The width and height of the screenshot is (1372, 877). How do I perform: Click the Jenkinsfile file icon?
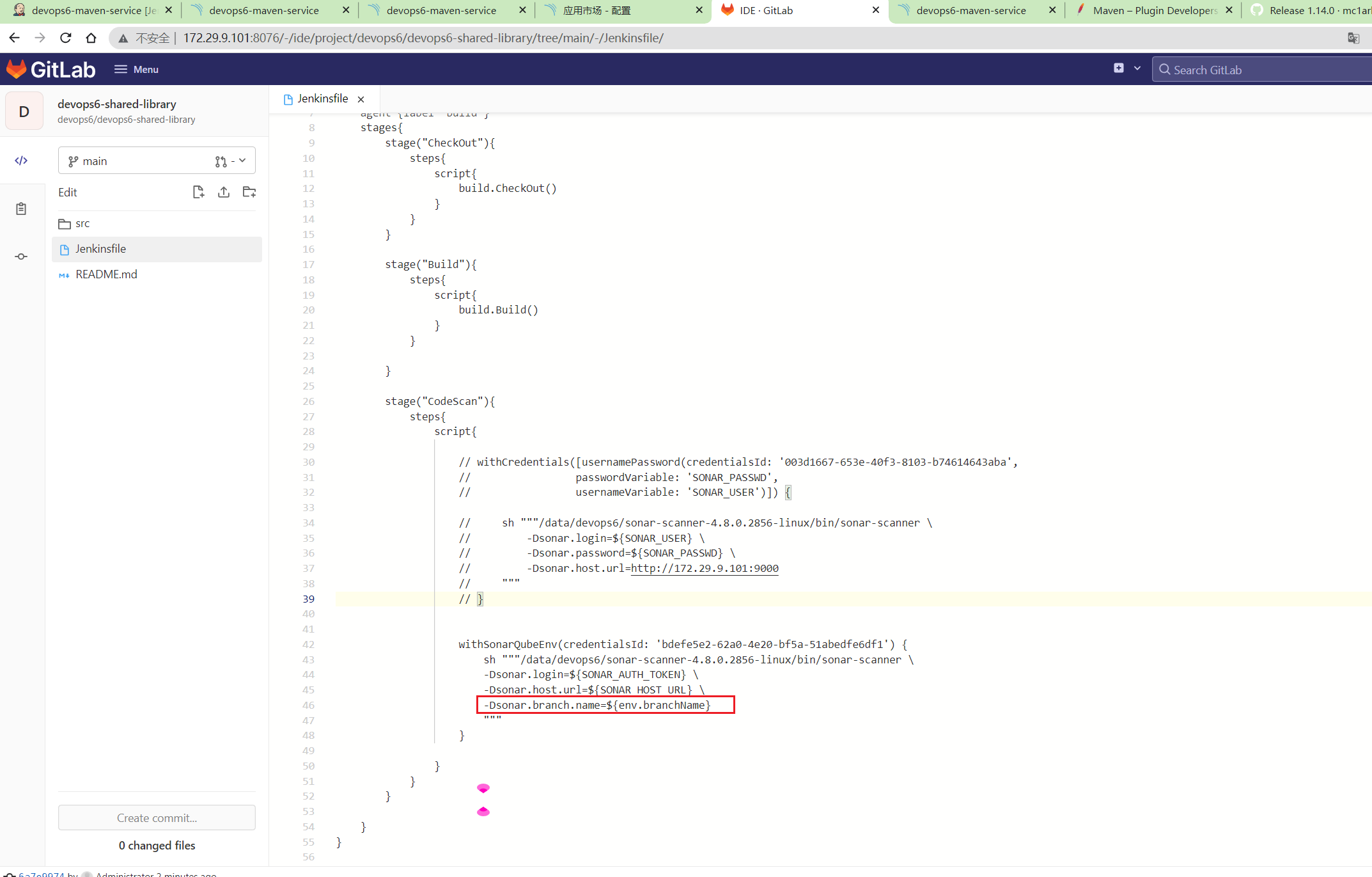pos(67,248)
